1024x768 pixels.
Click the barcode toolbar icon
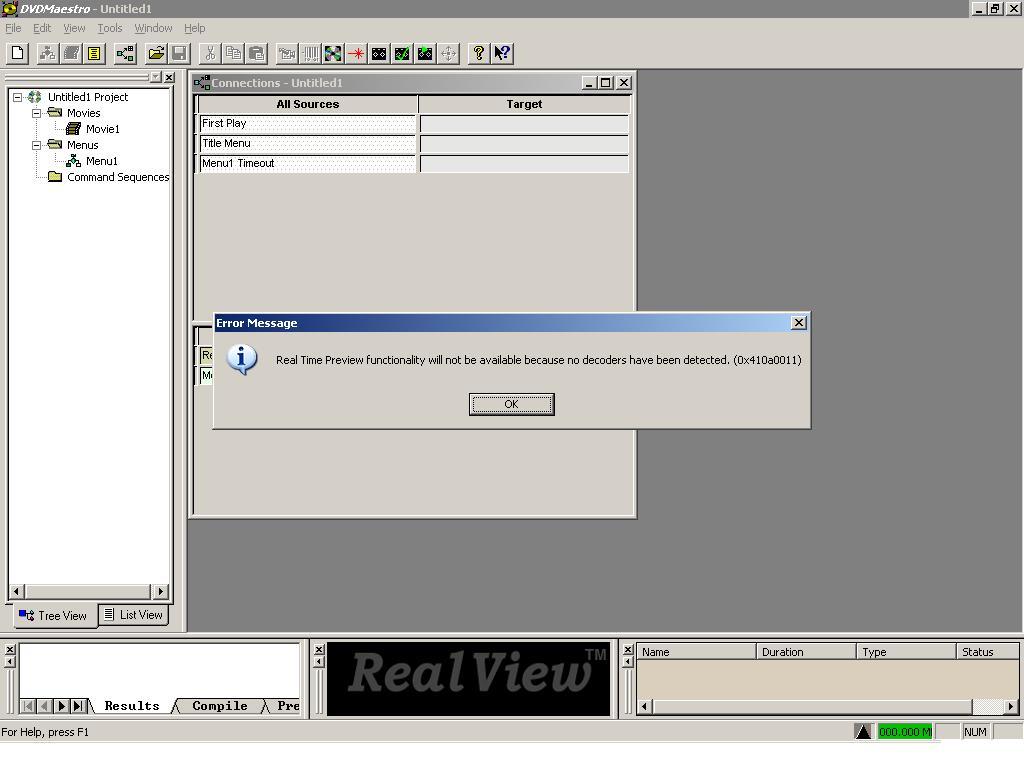coord(311,53)
